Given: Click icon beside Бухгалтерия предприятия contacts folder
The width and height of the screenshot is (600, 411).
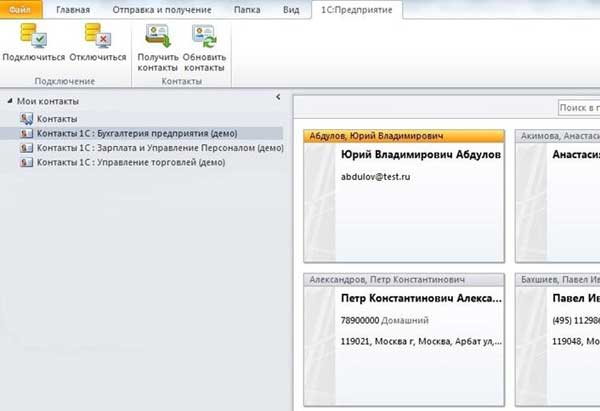Looking at the screenshot, I should click(26, 133).
